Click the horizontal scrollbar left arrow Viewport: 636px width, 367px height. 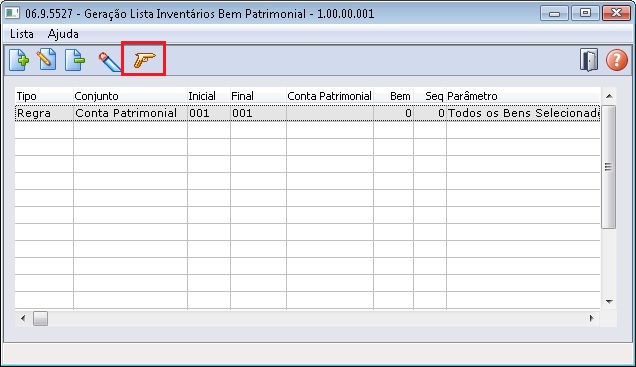coord(23,318)
